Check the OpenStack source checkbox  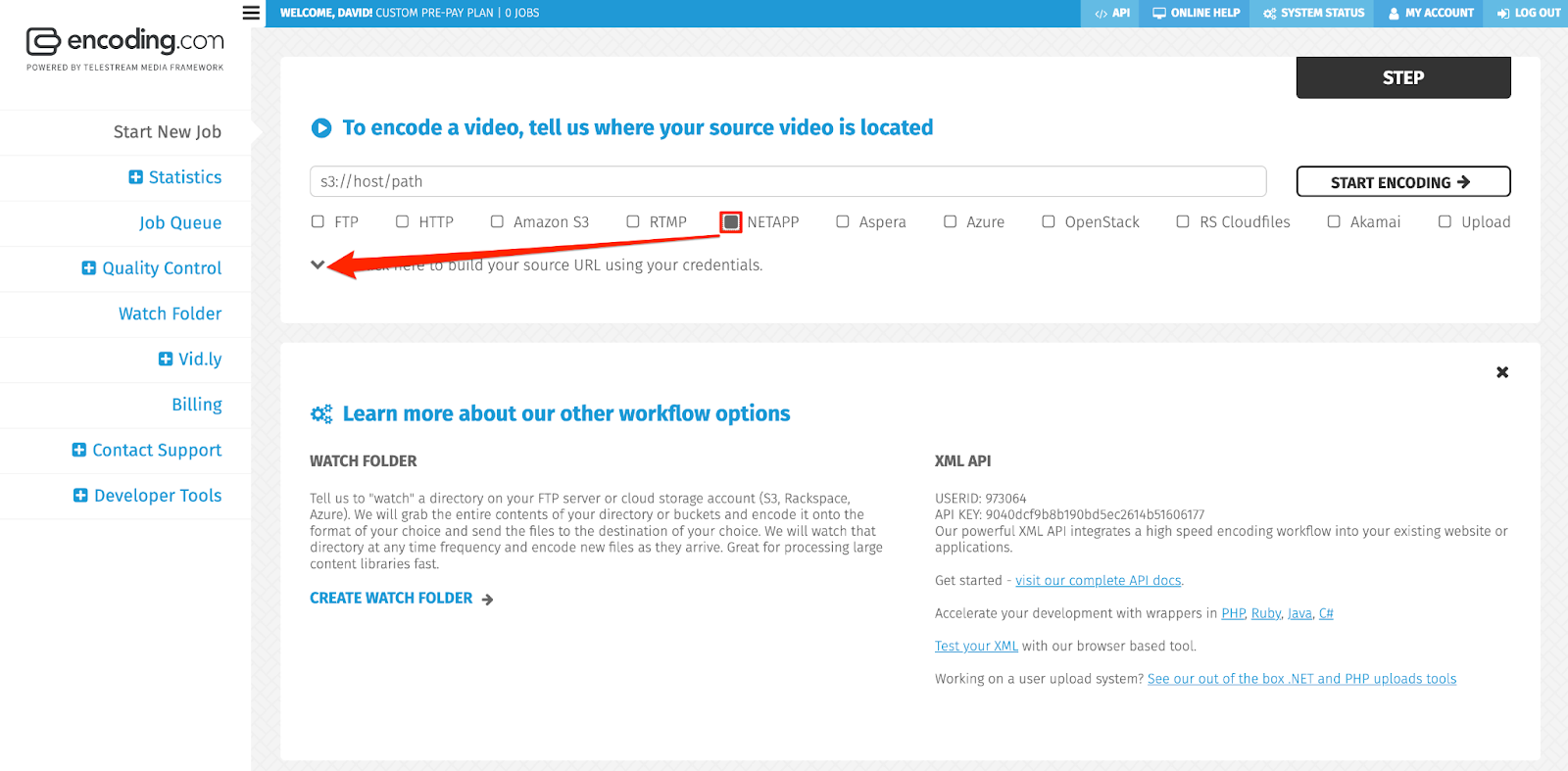coord(1049,221)
